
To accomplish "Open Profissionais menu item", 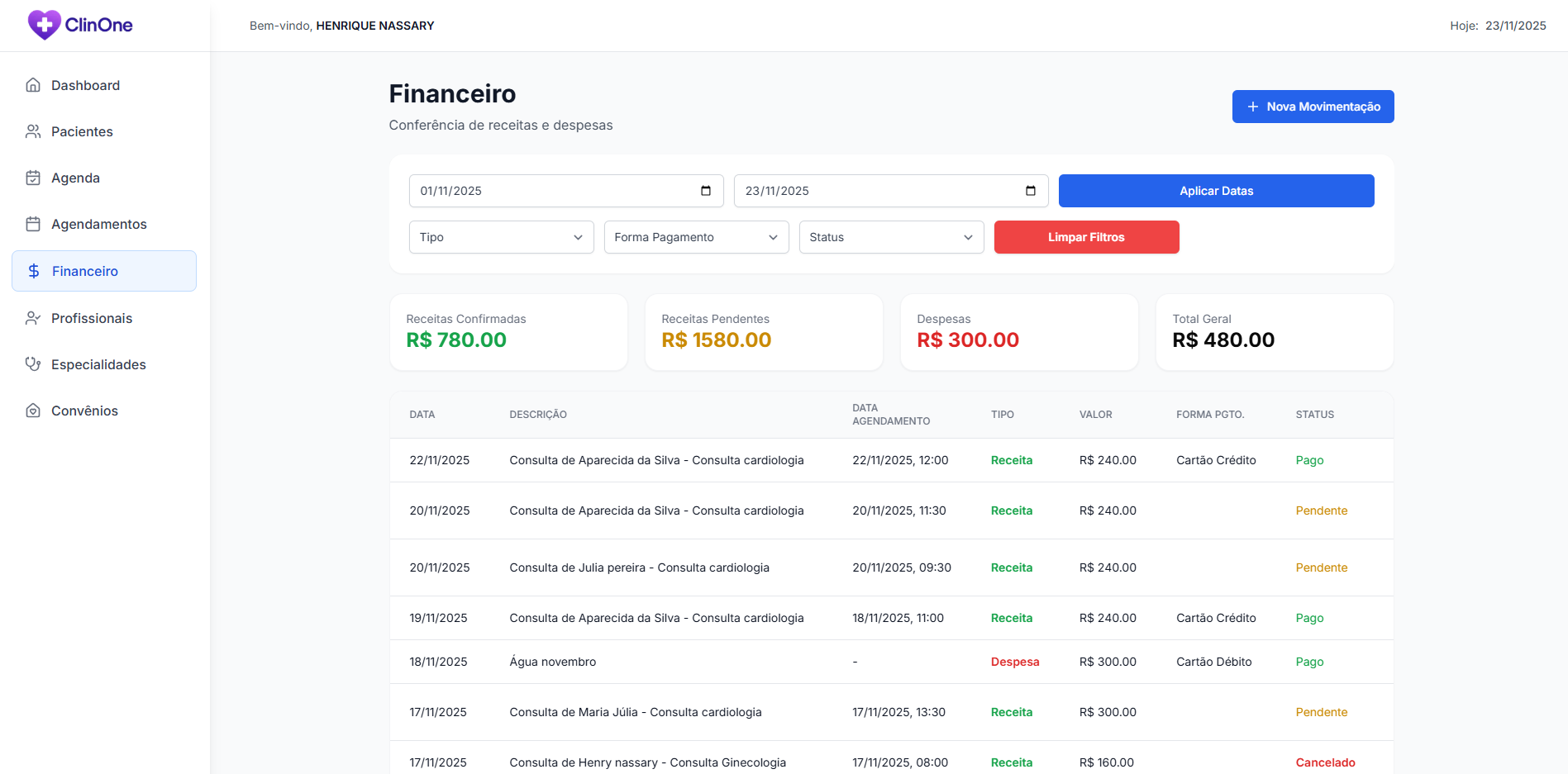I will pos(92,318).
